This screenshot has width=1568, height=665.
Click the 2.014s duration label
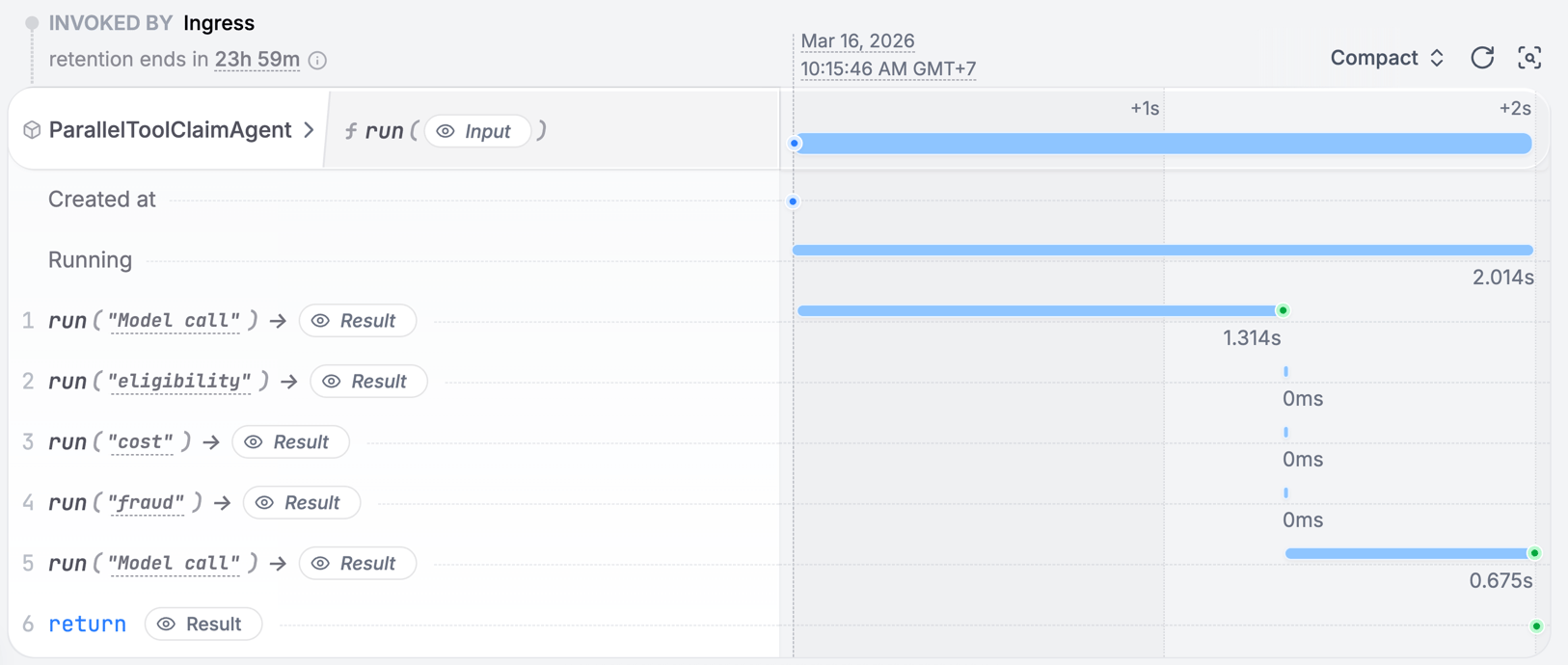[1502, 278]
